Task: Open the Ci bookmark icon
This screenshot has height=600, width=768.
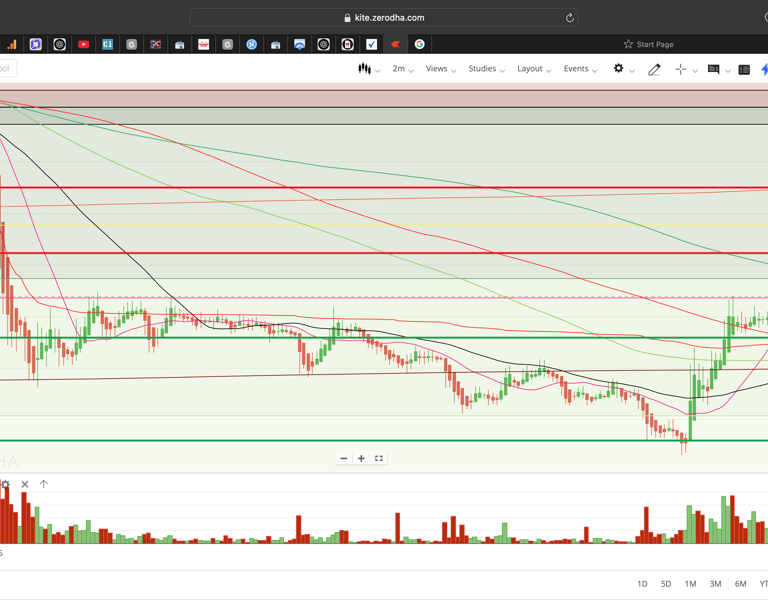Action: pos(107,45)
